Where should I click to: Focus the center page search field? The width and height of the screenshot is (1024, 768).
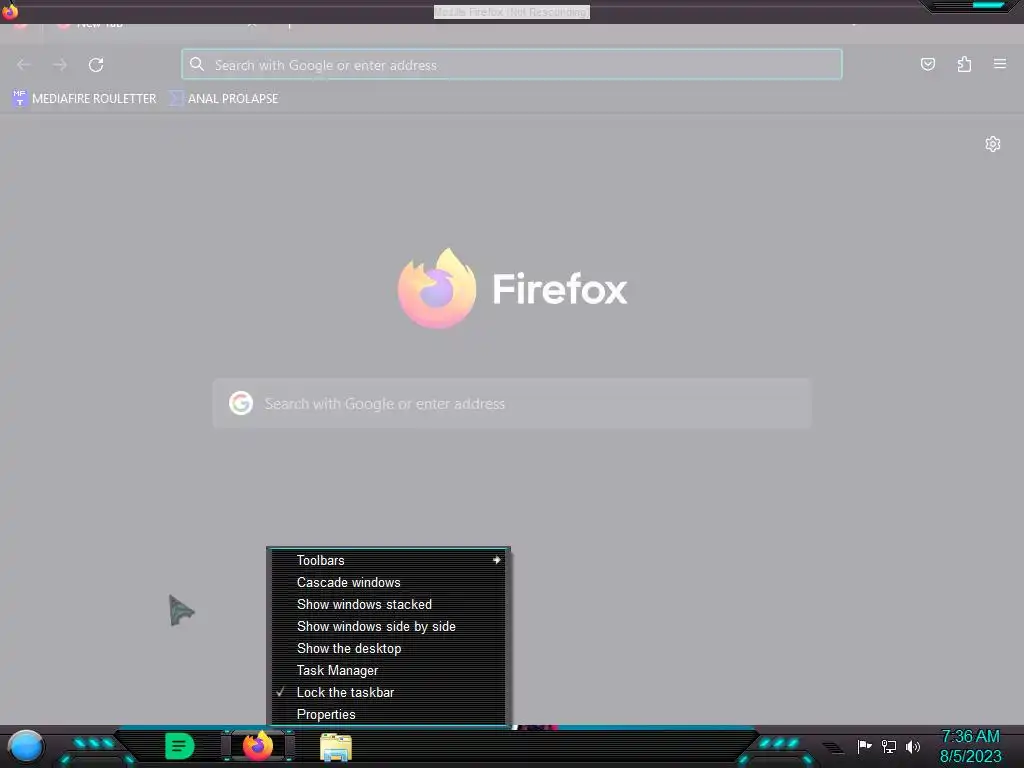pos(512,404)
